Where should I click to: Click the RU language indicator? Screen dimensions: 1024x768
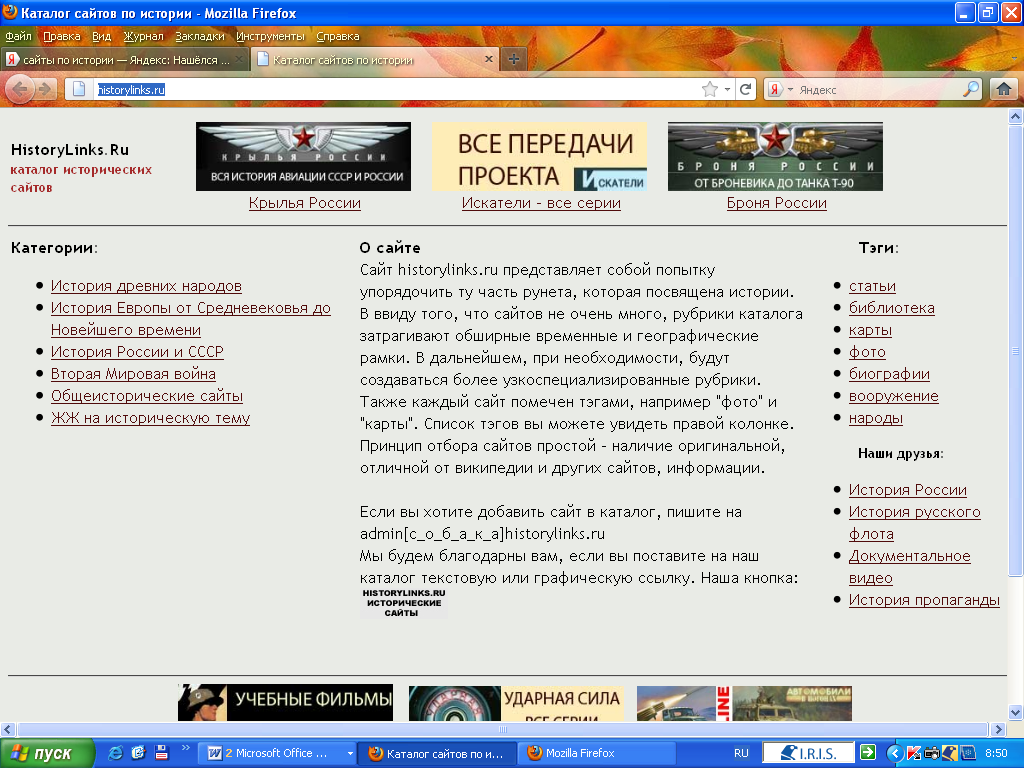(741, 753)
